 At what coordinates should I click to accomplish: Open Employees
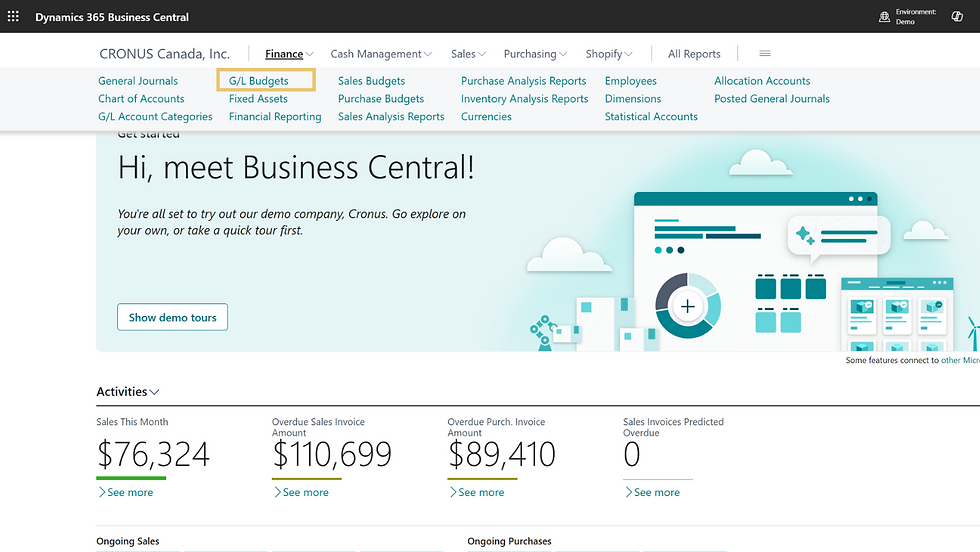click(630, 81)
